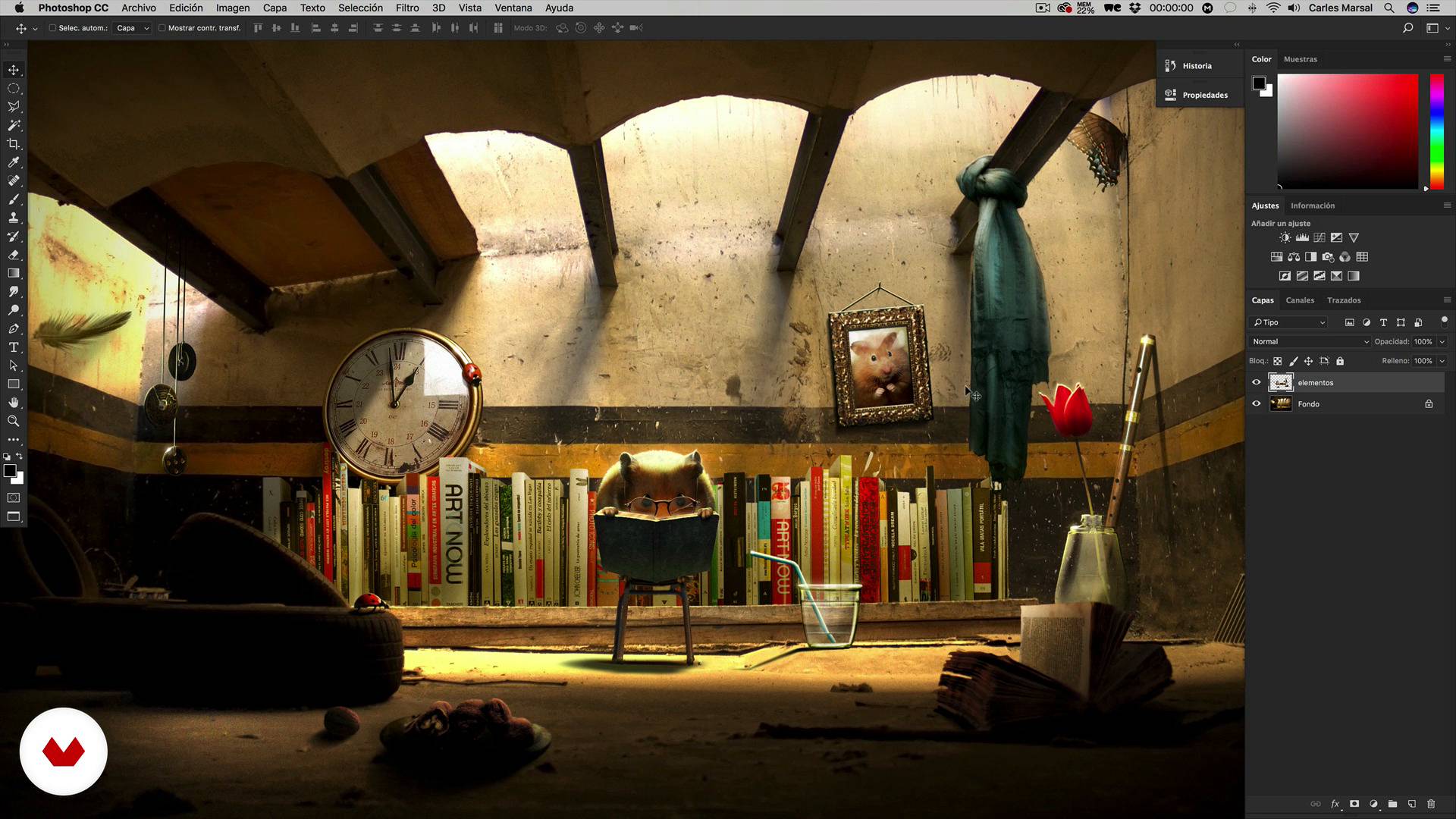Select the Pen tool
Viewport: 1456px width, 819px height.
(x=14, y=328)
